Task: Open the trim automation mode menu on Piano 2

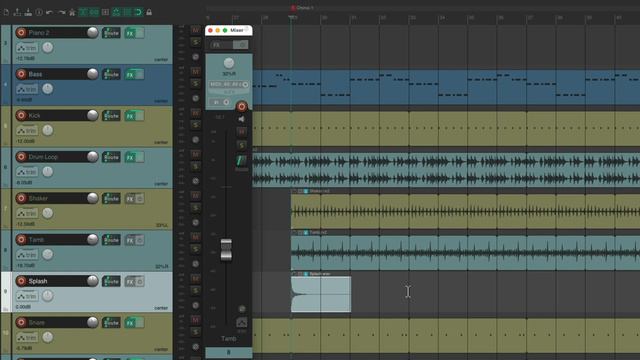Action: coord(27,48)
